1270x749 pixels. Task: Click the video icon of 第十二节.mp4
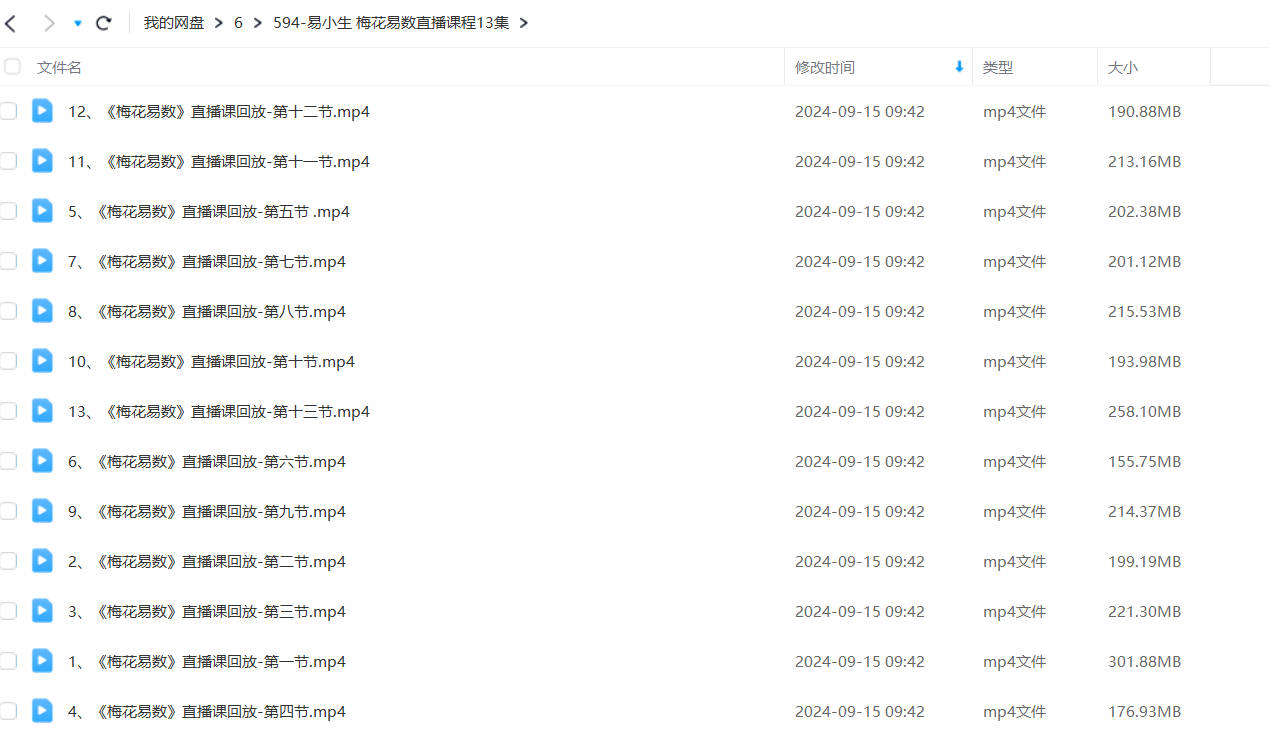point(42,110)
